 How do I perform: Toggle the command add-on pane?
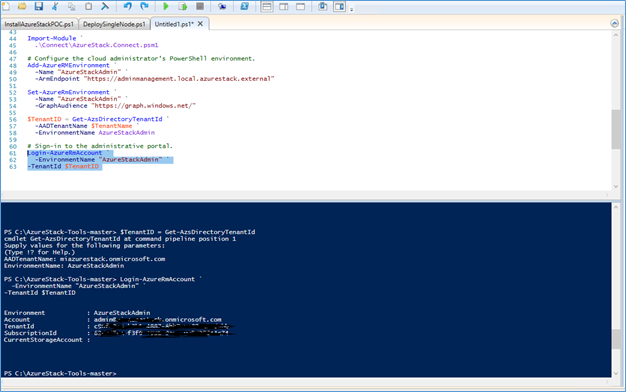[x=339, y=6]
